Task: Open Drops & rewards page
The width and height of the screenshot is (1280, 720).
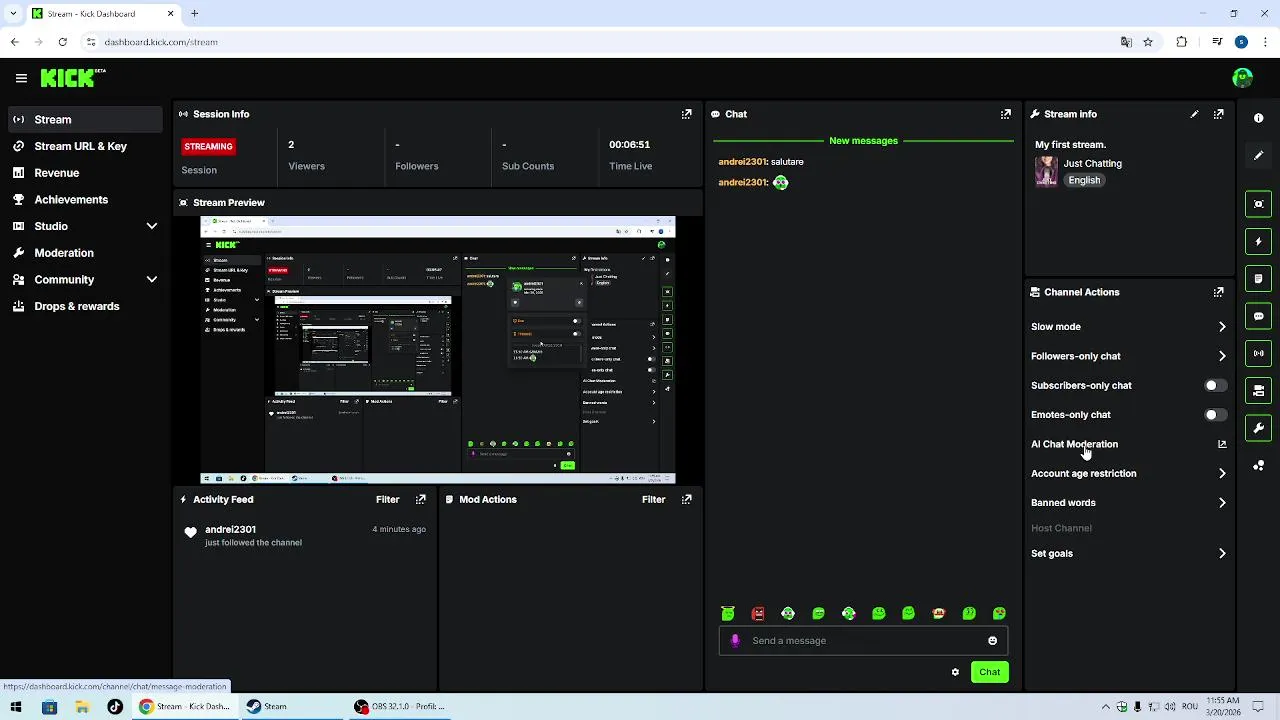Action: pos(85,306)
